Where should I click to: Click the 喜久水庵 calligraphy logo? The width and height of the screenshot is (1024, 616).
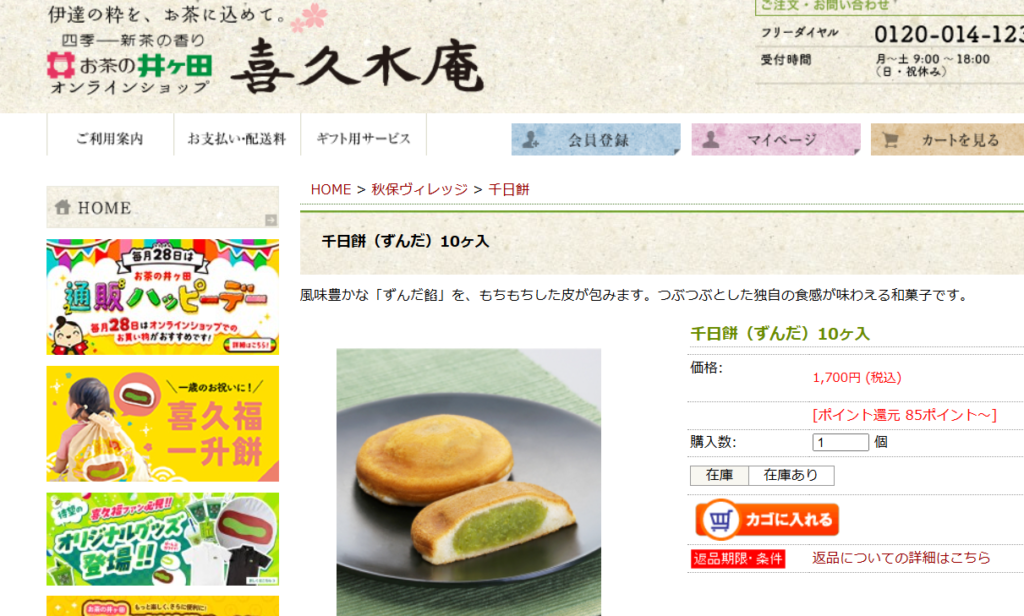coord(357,65)
